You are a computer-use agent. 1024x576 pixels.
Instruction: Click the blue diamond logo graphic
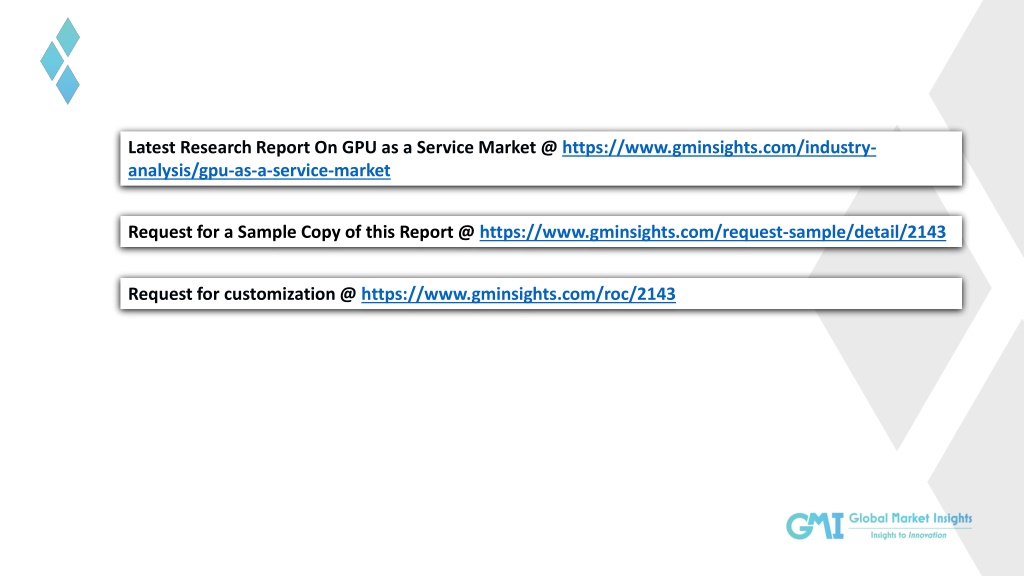(60, 61)
